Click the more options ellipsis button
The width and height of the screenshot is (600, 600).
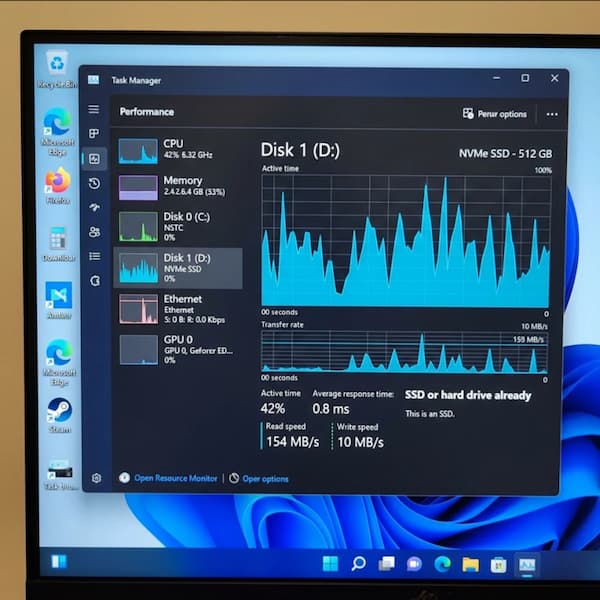[x=552, y=114]
